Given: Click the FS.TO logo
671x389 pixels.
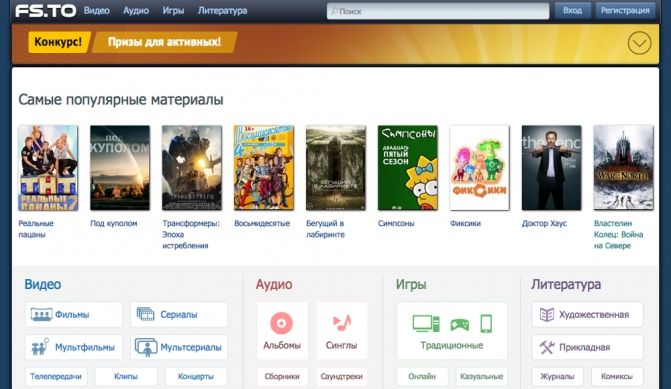Looking at the screenshot, I should 46,11.
